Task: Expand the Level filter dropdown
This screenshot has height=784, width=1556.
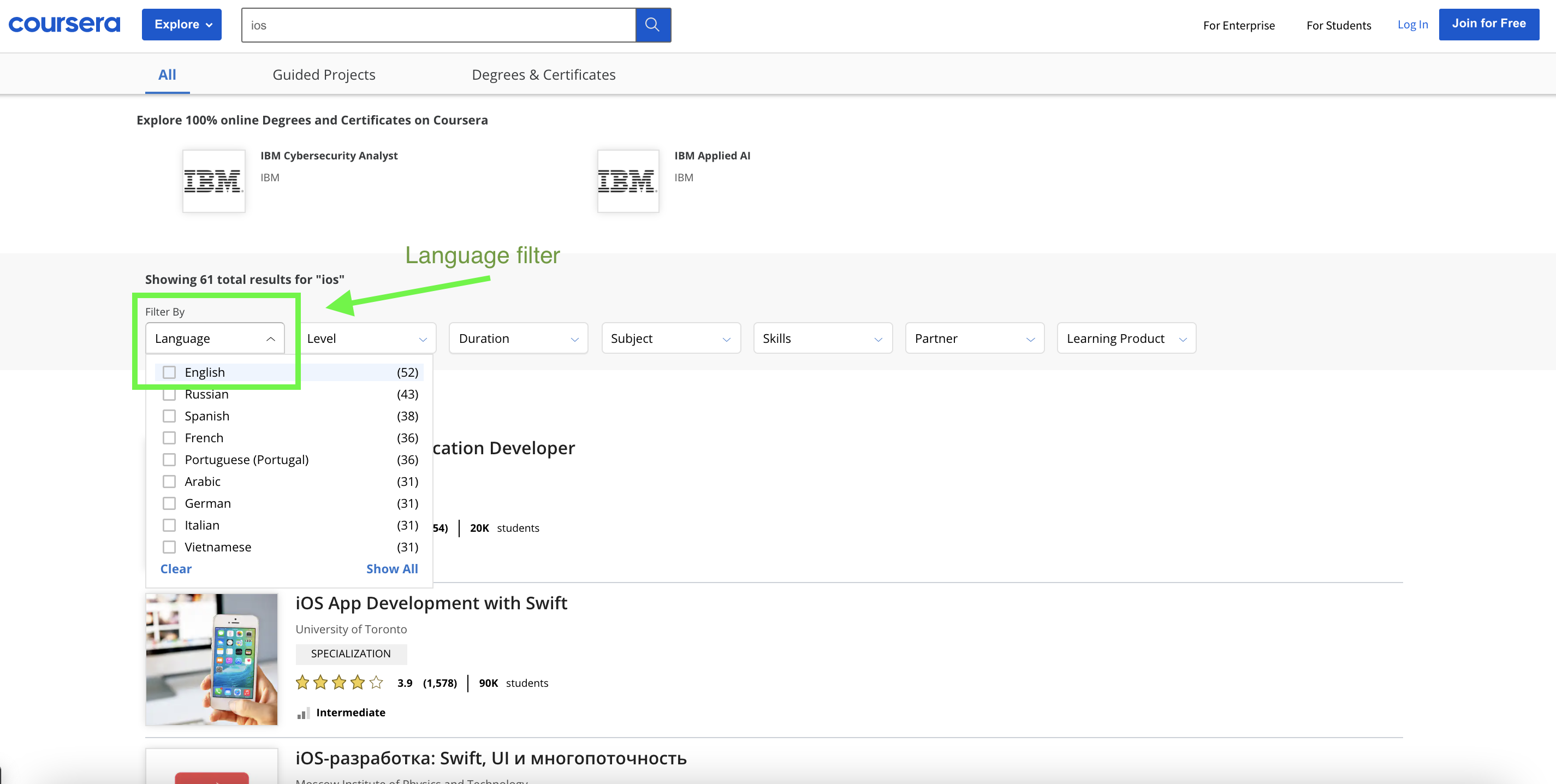Action: tap(367, 338)
